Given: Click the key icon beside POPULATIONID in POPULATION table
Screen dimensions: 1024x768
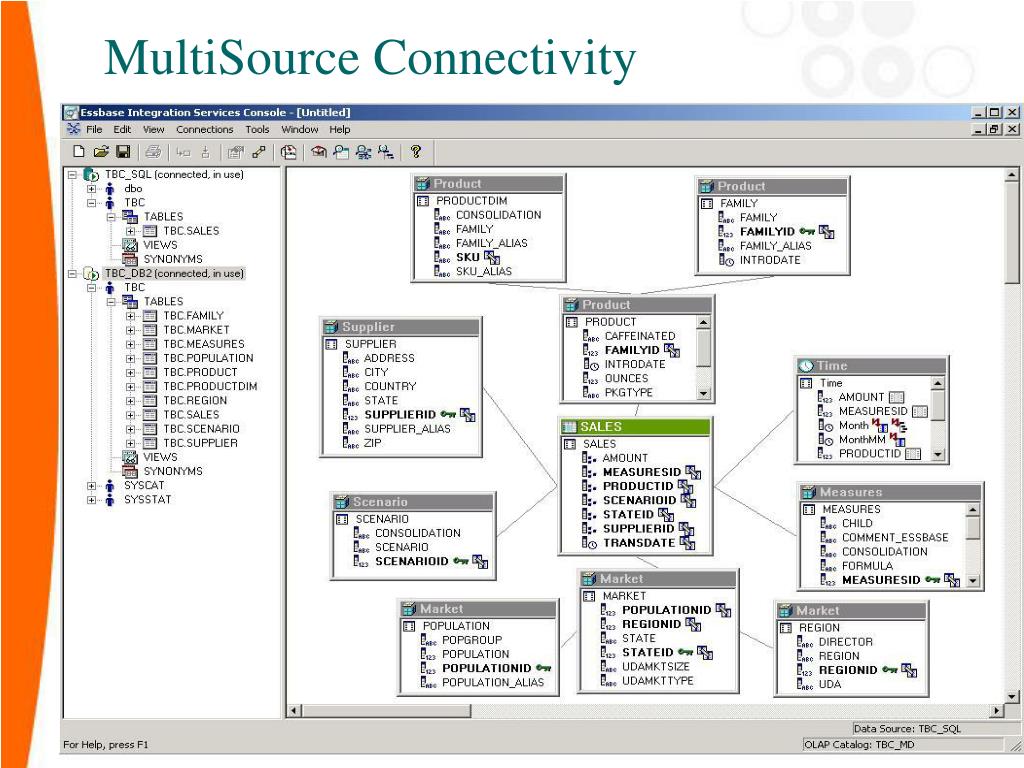Looking at the screenshot, I should (543, 668).
